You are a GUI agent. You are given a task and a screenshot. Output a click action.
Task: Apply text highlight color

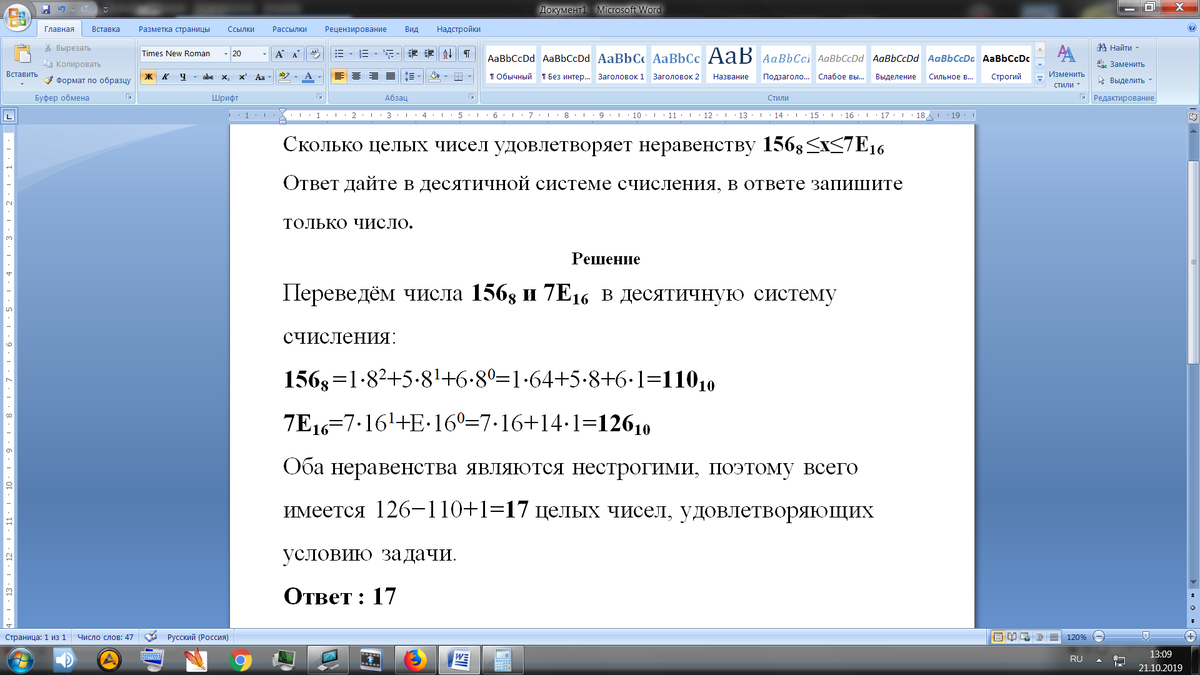click(284, 77)
